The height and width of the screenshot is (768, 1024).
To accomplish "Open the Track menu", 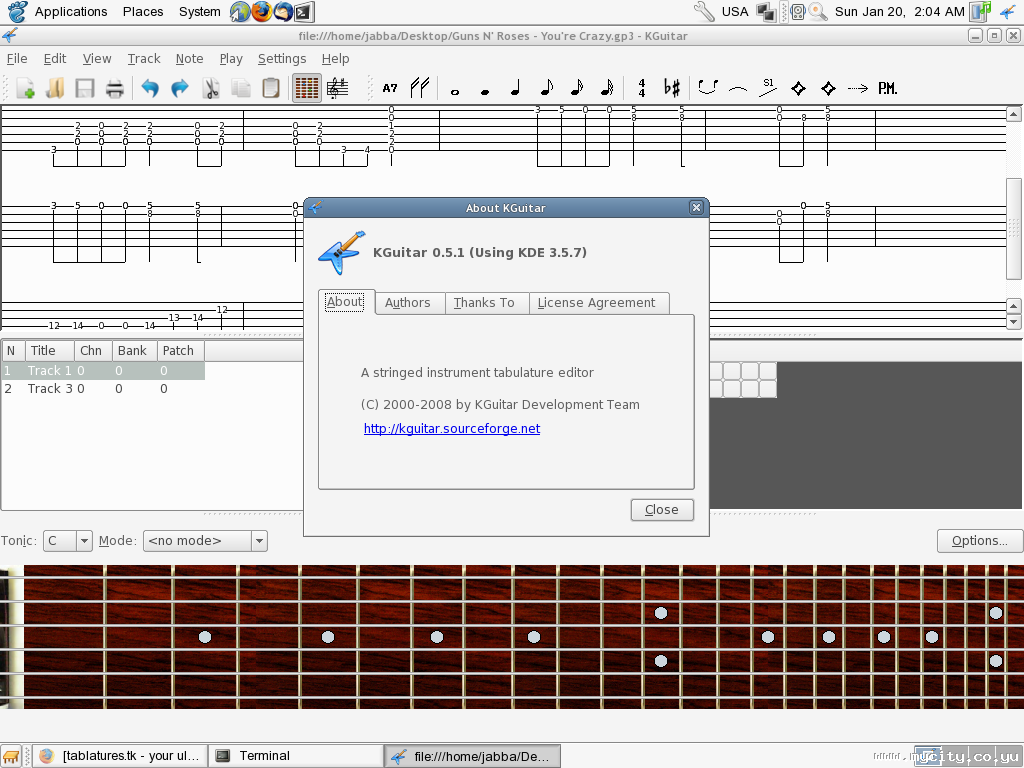I will [x=144, y=58].
